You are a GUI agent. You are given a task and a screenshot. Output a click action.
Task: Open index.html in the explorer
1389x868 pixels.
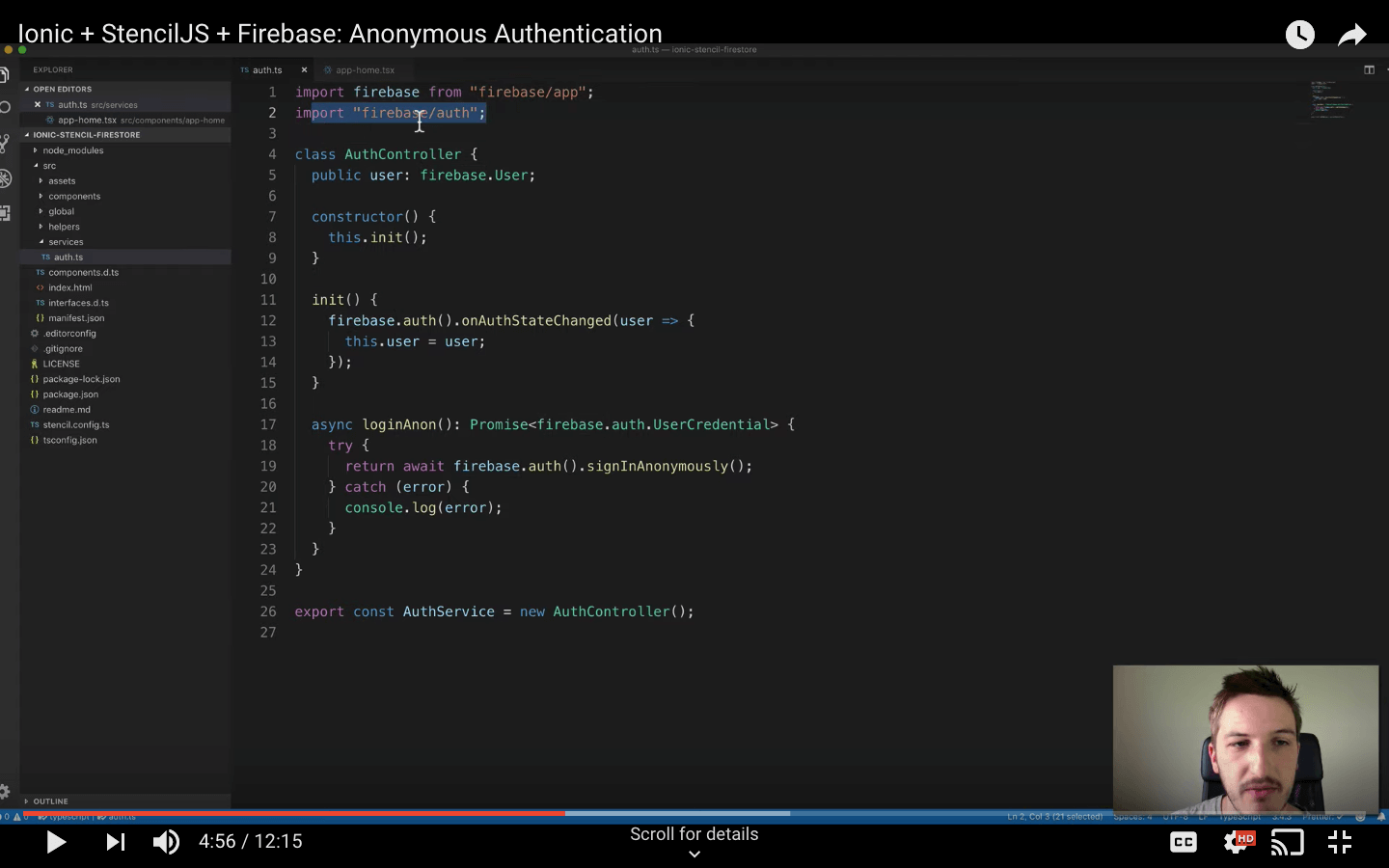(x=70, y=287)
